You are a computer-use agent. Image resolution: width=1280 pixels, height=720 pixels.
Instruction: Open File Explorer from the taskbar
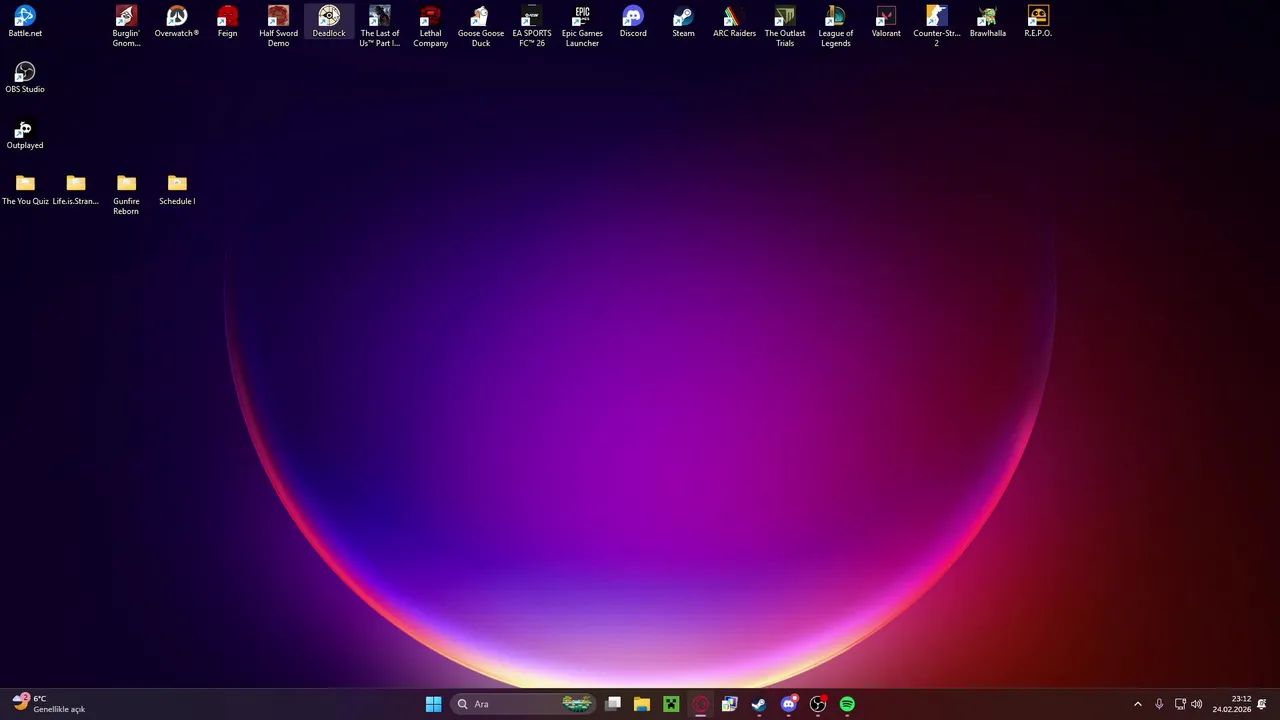pos(642,704)
